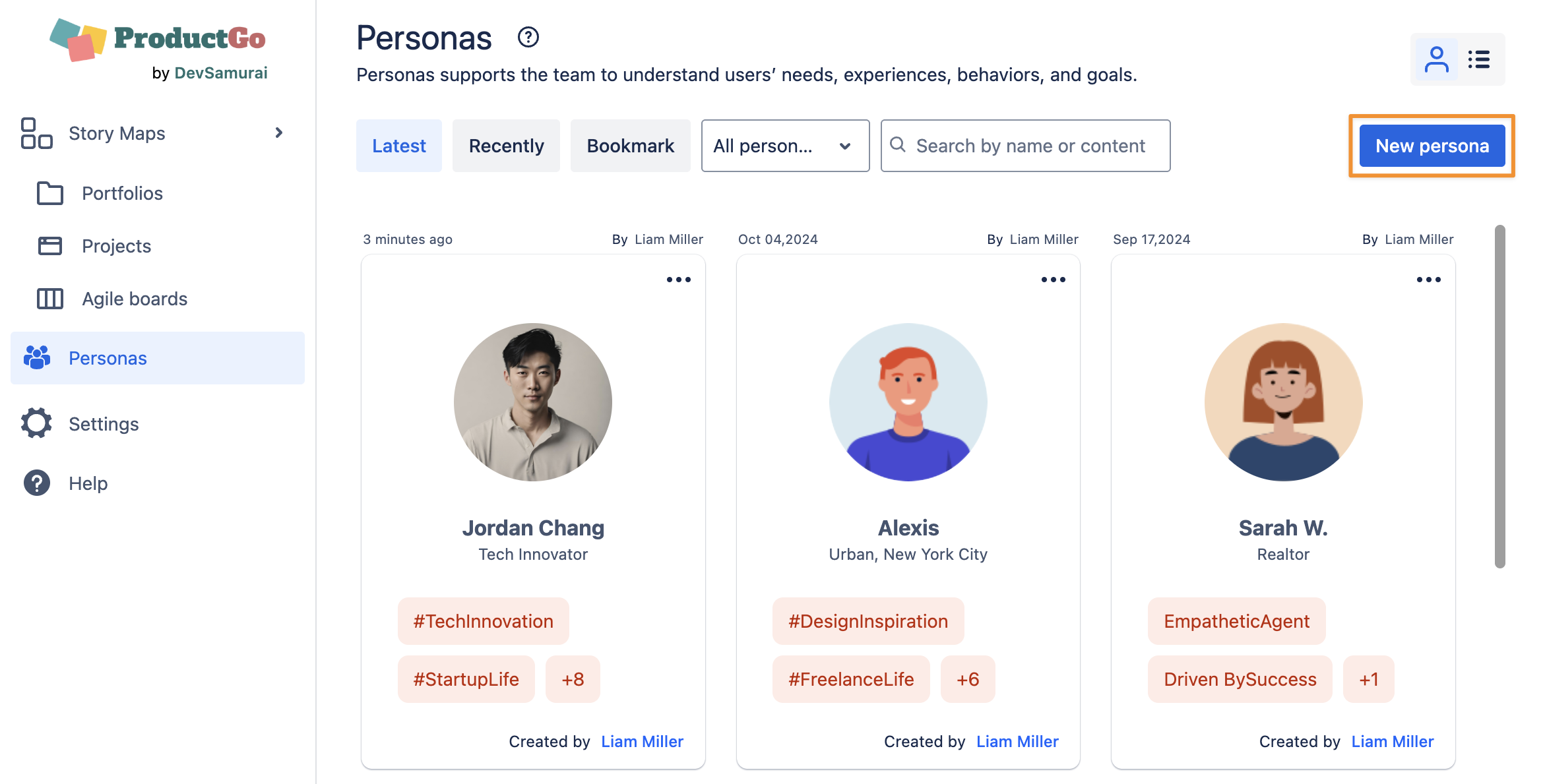Click the help icon beside Personas title
Viewport: 1545px width, 784px height.
pyautogui.click(x=528, y=38)
